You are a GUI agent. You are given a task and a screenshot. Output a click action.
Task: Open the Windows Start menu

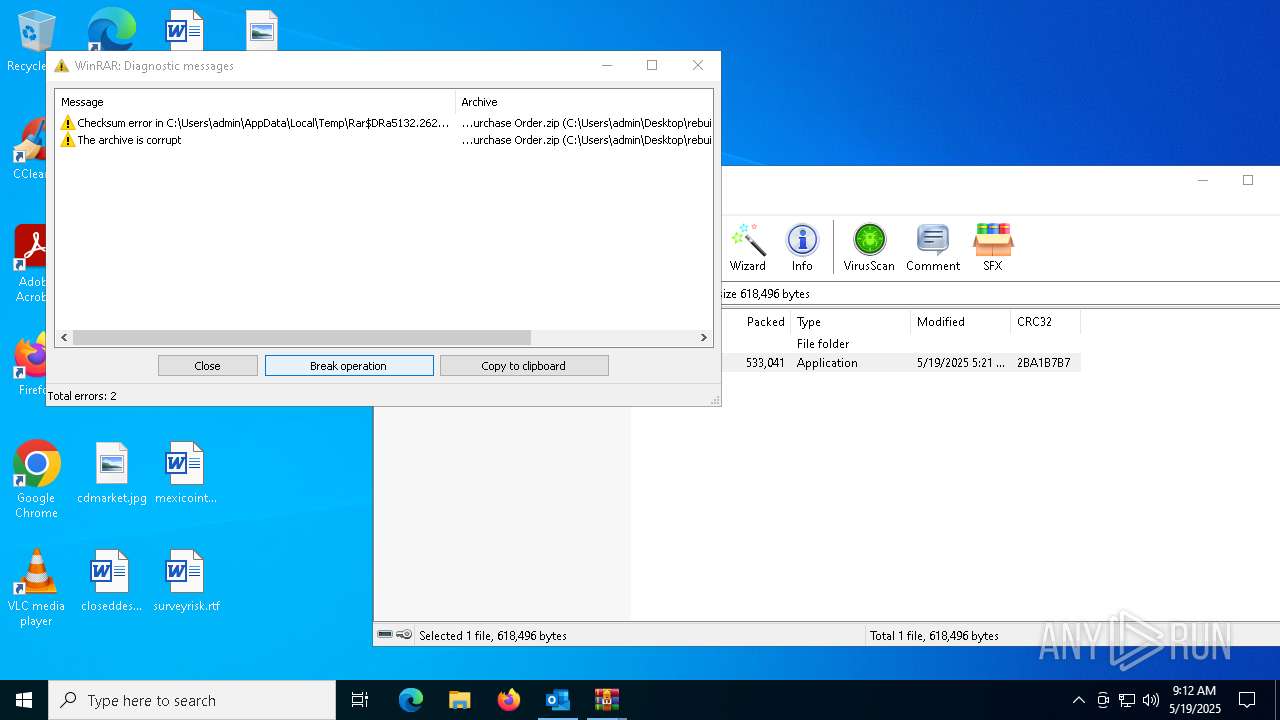(x=24, y=700)
